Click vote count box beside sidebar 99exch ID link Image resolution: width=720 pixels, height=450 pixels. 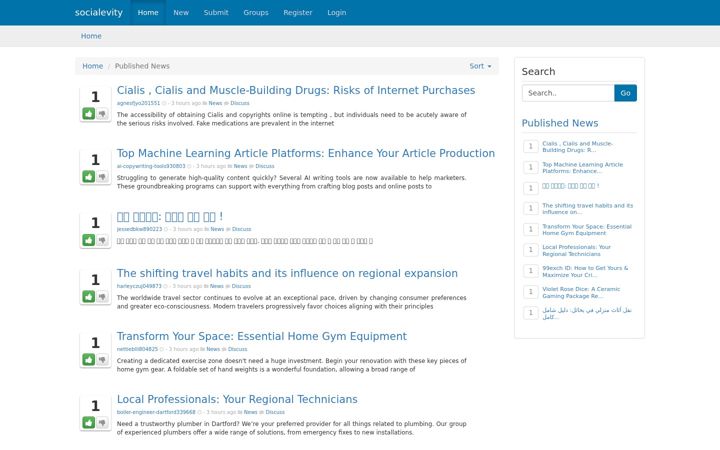pos(531,271)
